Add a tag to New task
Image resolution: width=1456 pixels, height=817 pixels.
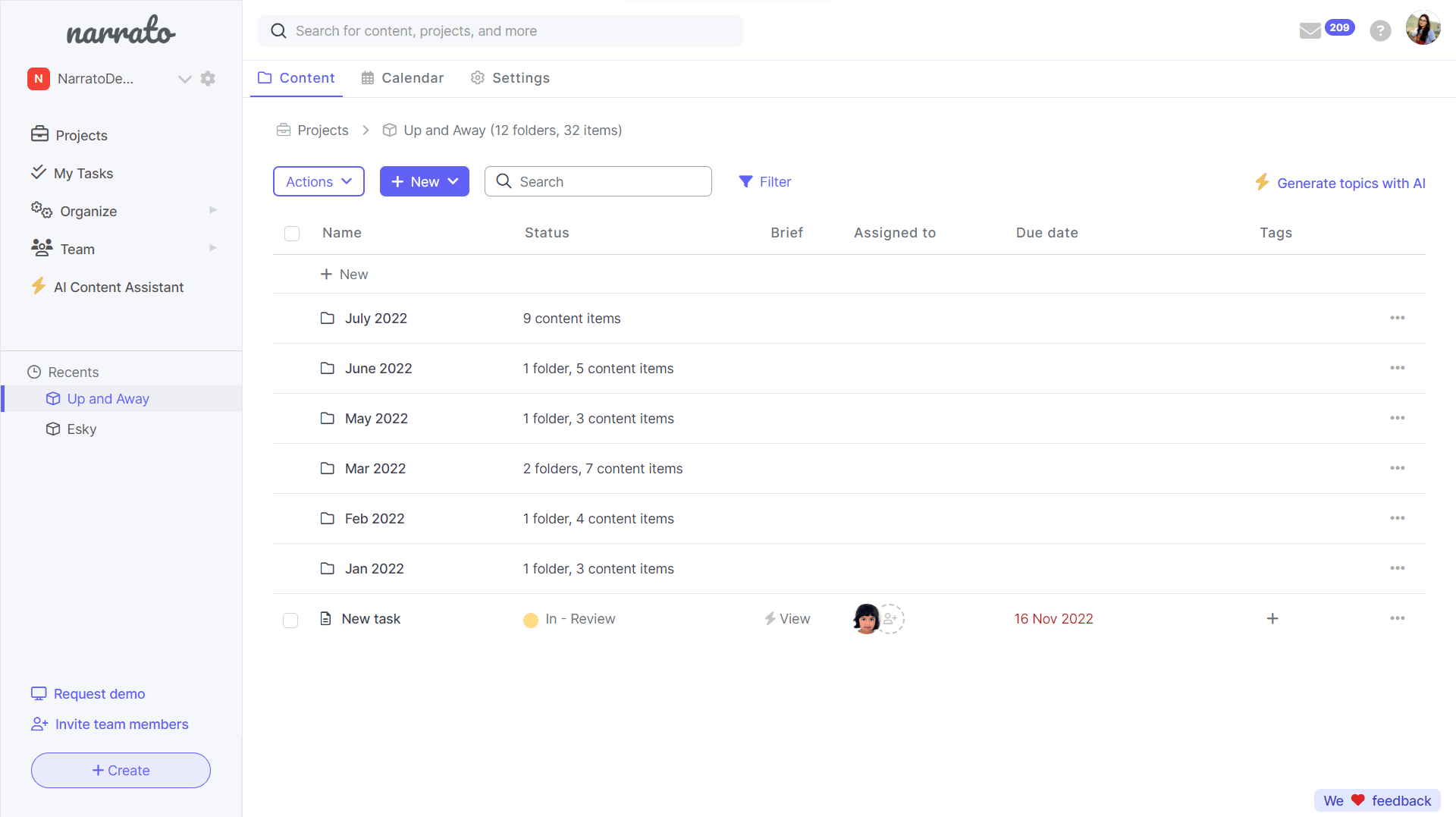pos(1272,619)
